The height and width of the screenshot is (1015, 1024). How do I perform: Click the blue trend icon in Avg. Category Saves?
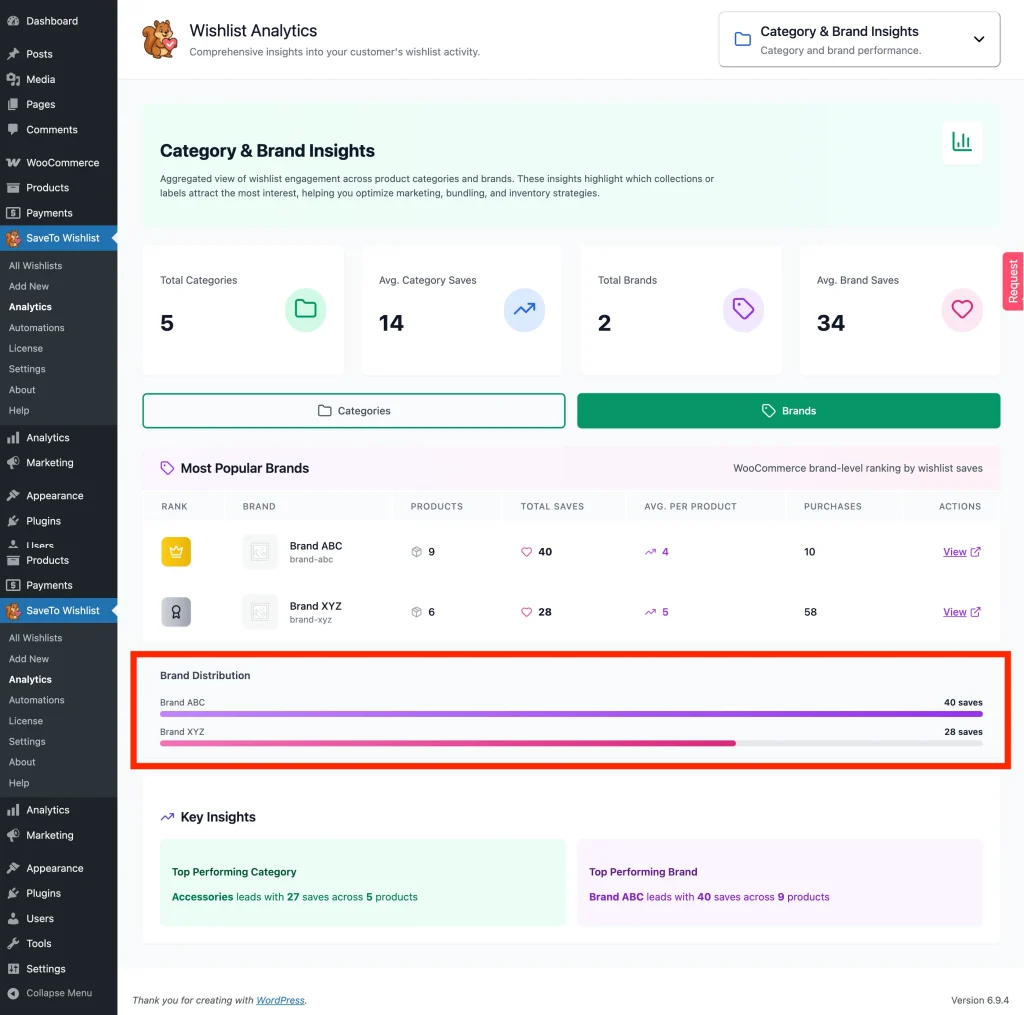(x=524, y=310)
